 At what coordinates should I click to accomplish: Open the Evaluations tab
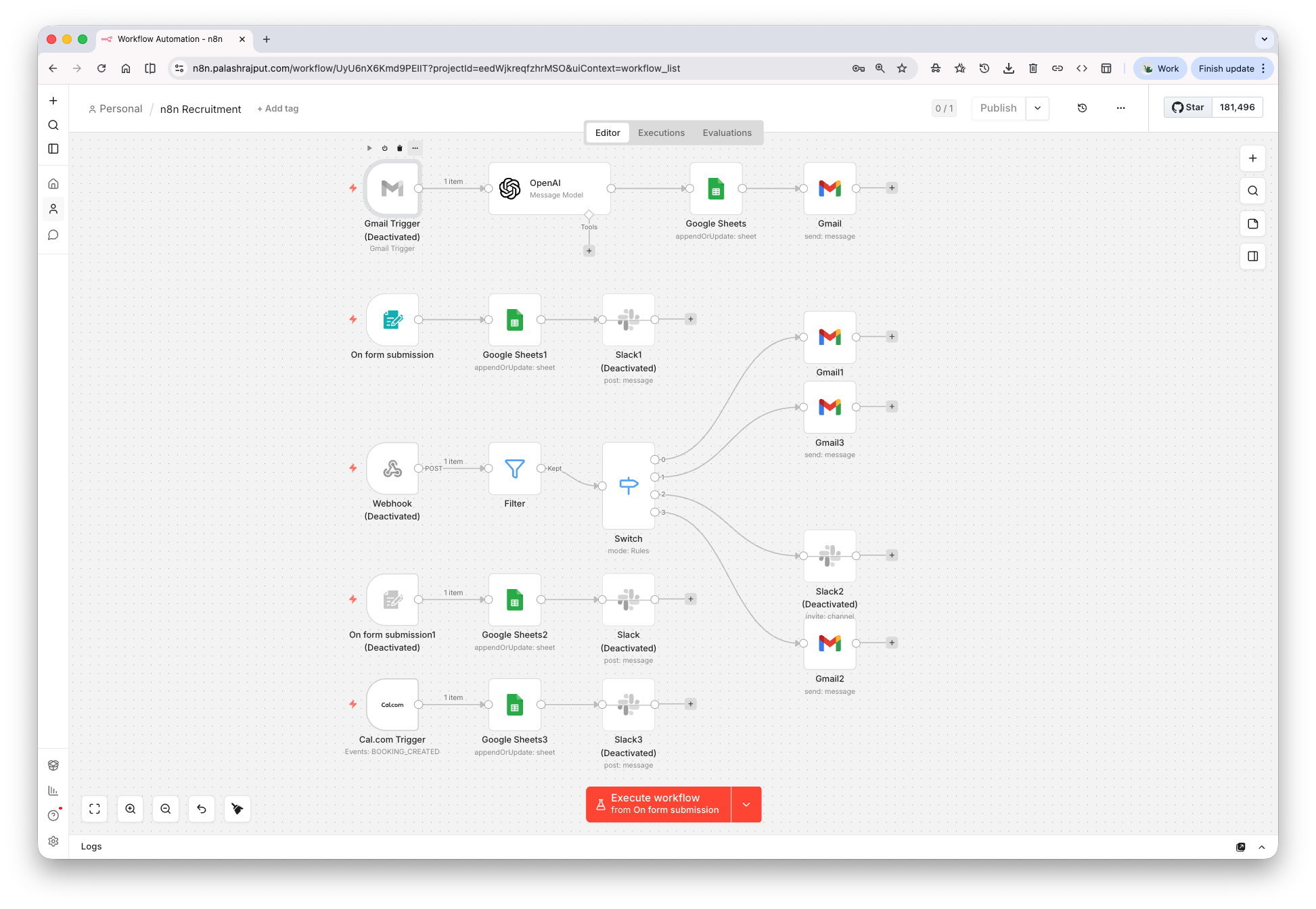click(x=727, y=133)
